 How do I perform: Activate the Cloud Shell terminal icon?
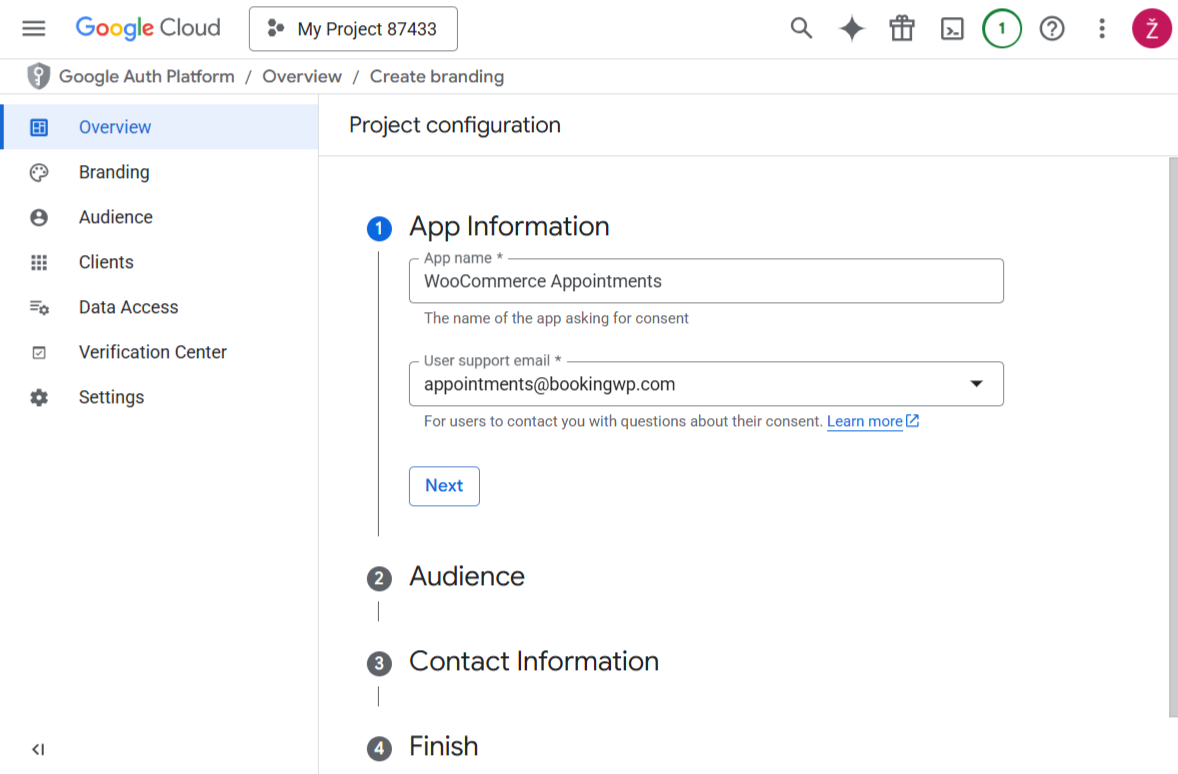tap(952, 29)
